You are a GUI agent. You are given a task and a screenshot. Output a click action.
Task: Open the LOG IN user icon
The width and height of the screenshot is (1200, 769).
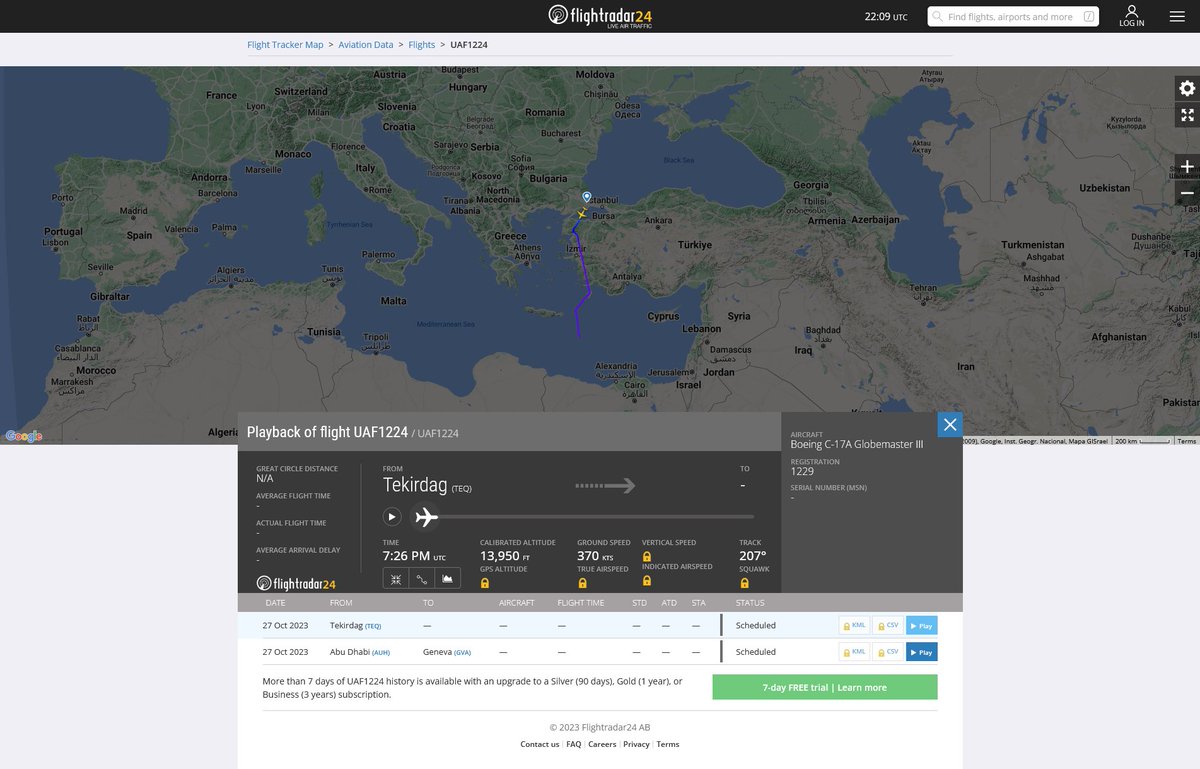1132,16
